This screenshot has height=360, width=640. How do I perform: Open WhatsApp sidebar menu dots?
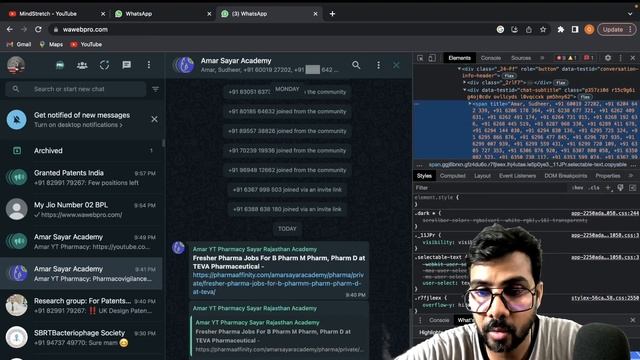click(x=149, y=65)
